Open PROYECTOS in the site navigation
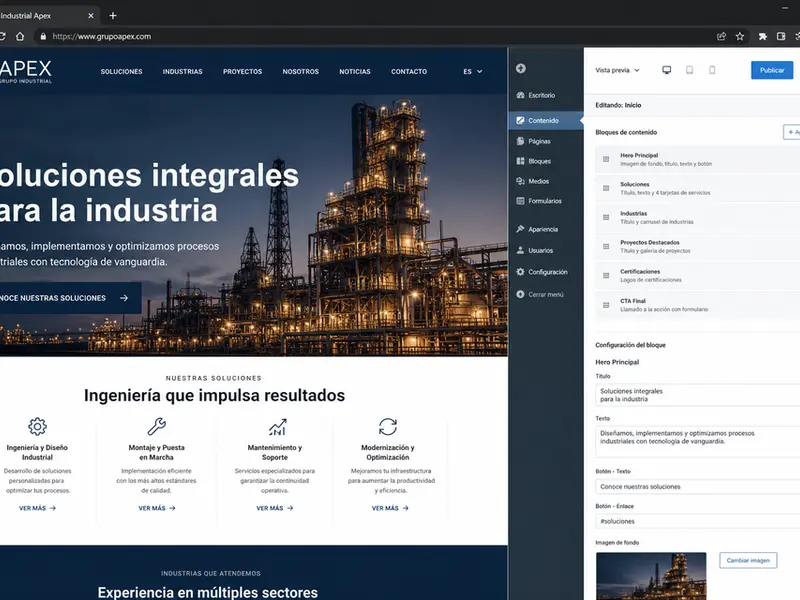 click(242, 71)
